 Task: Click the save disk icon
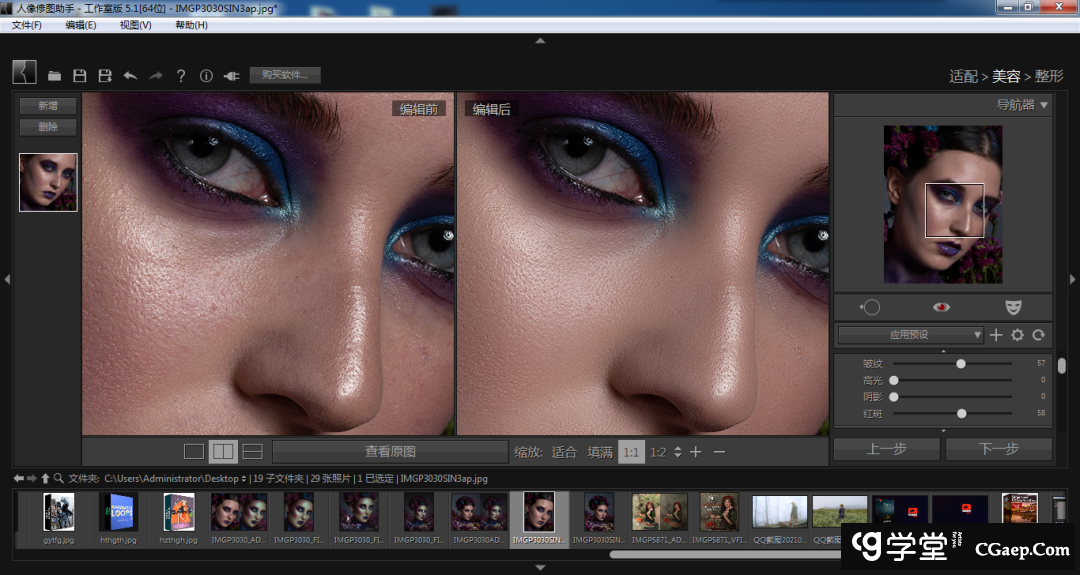(x=80, y=76)
